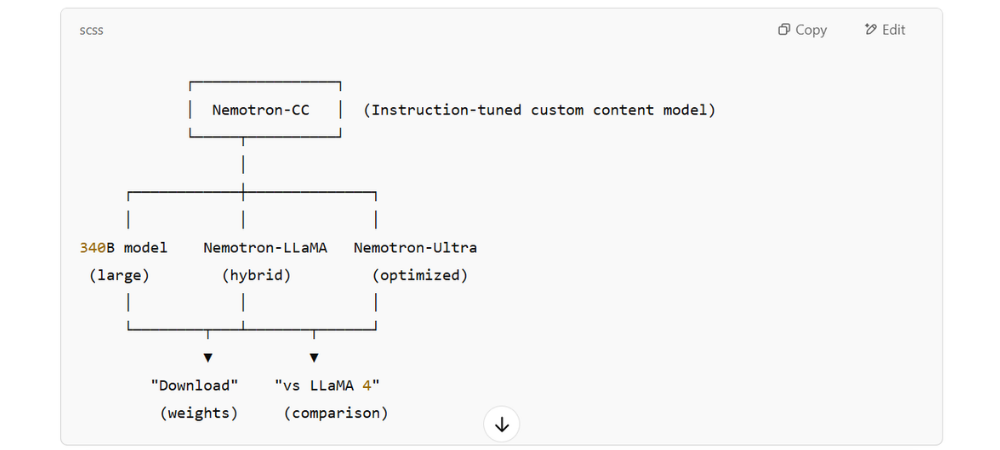This screenshot has height=450, width=1000.
Task: Click the "(large)" label
Action: 119,275
